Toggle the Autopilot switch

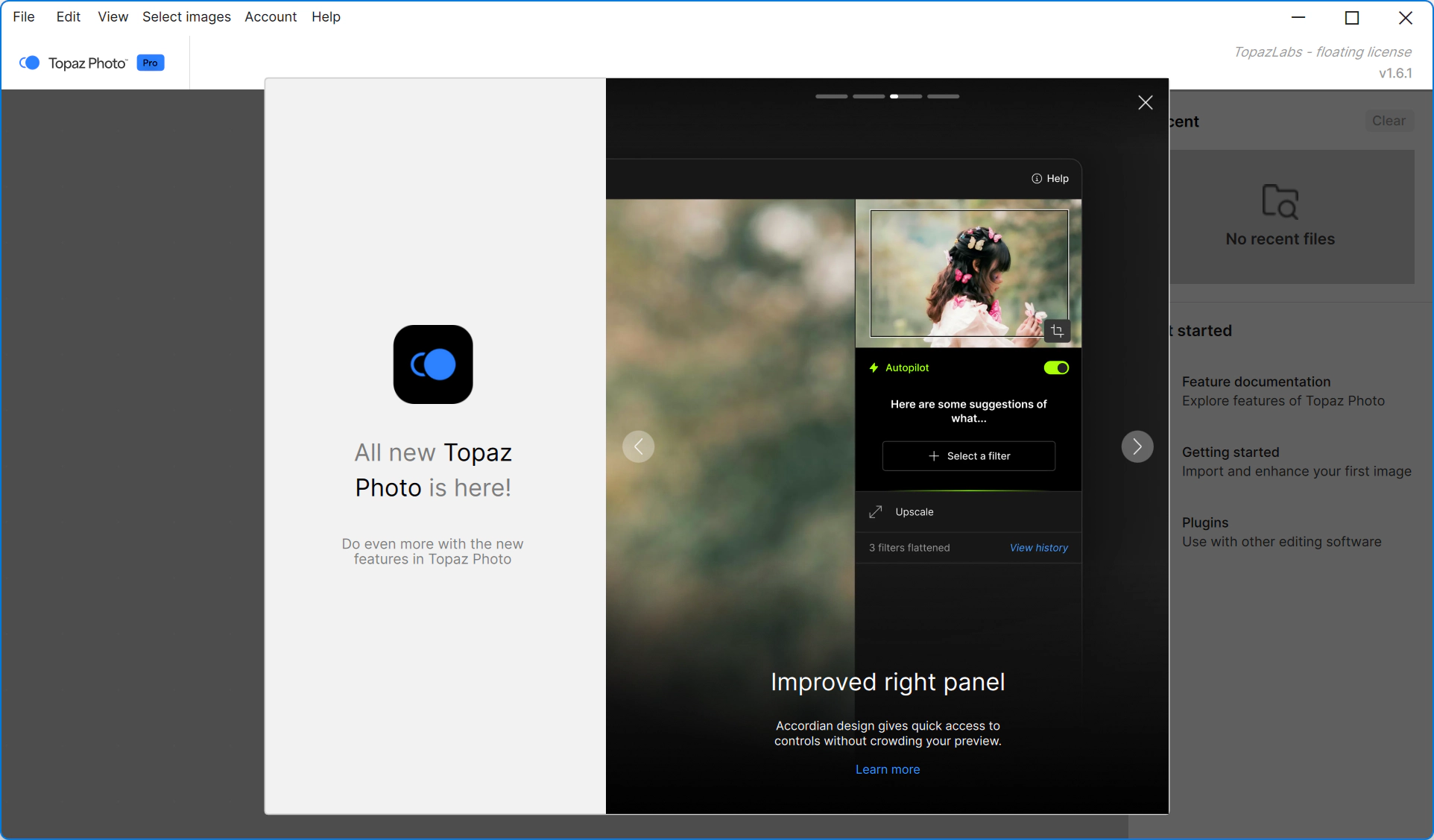click(1056, 367)
